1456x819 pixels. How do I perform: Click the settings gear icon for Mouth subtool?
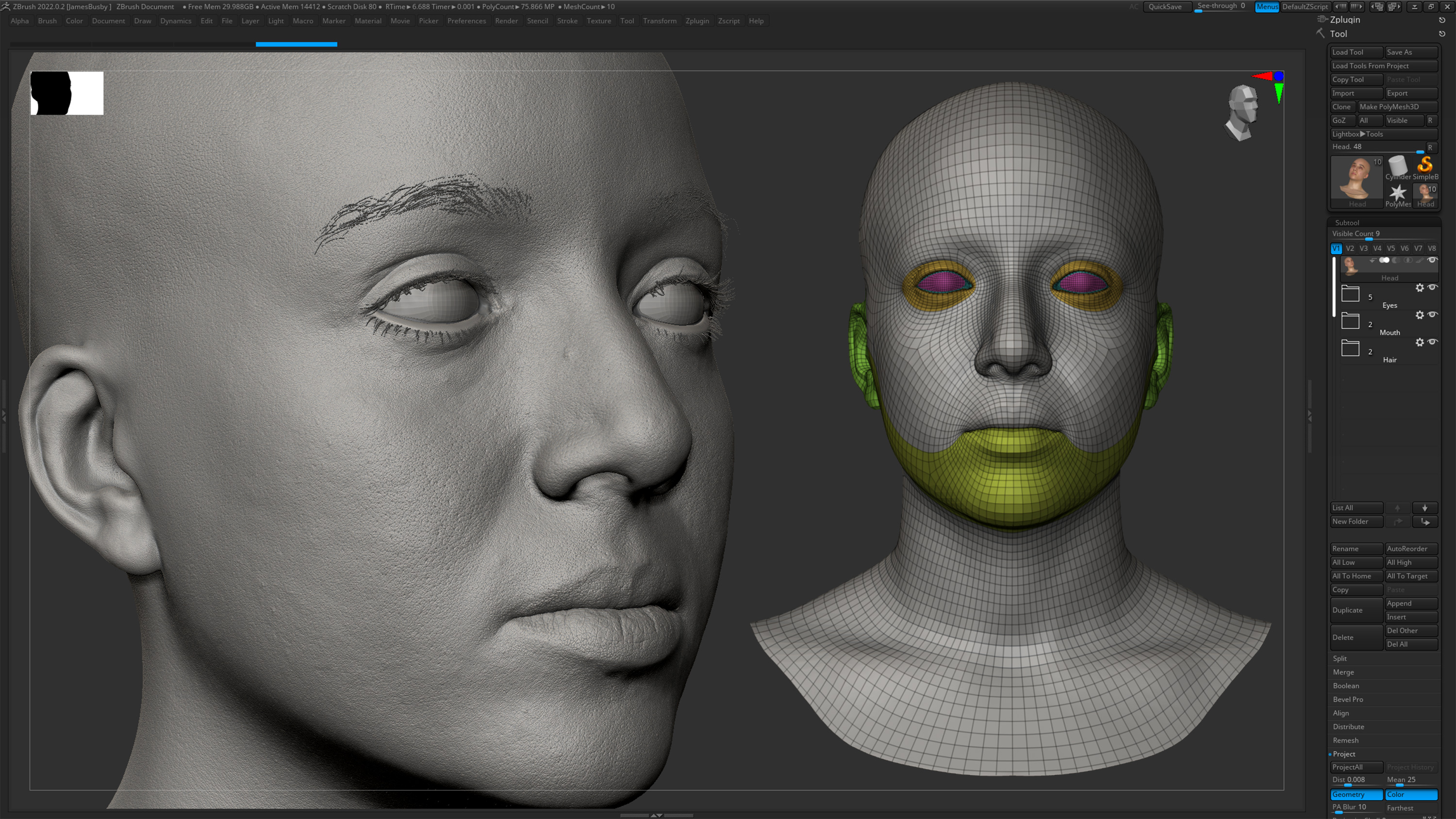click(1420, 314)
